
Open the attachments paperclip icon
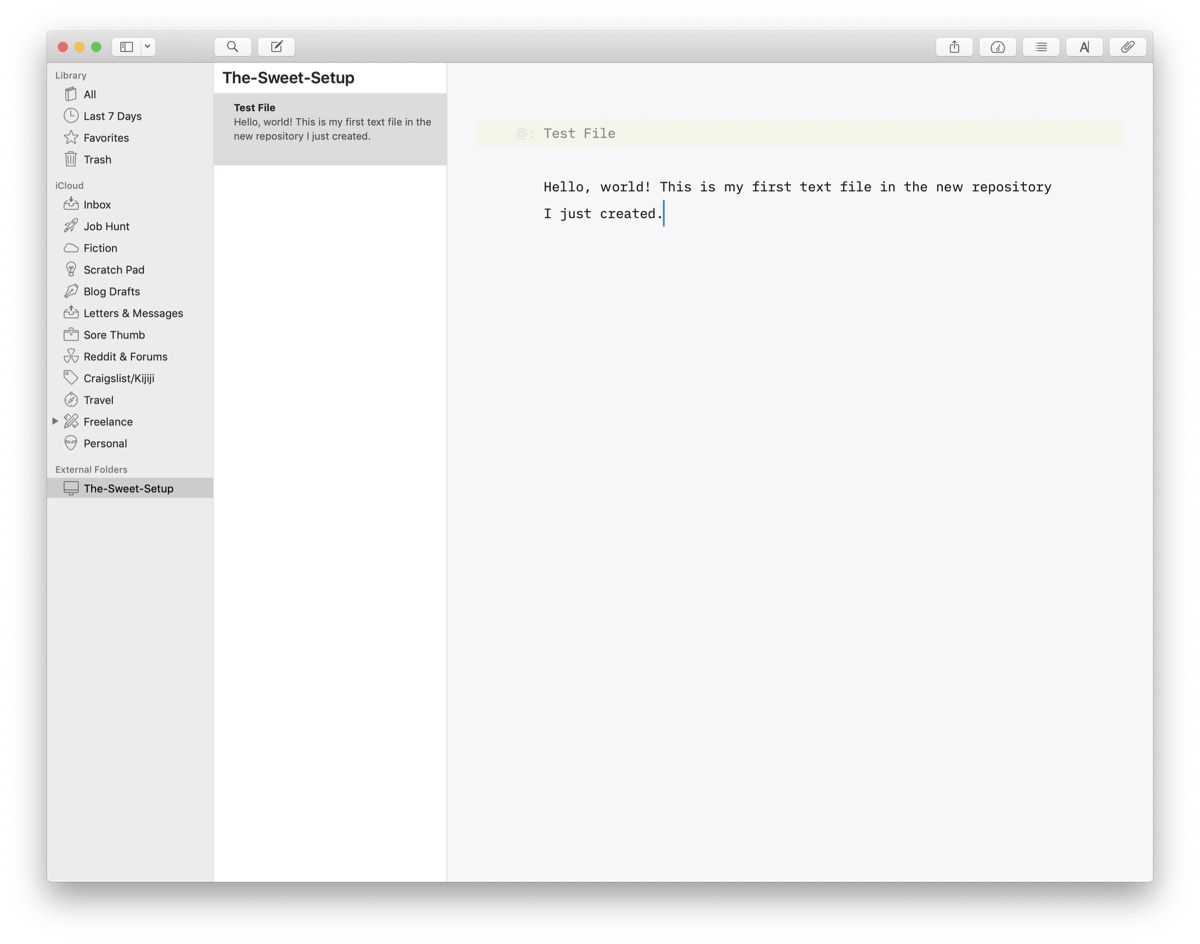click(x=1128, y=47)
